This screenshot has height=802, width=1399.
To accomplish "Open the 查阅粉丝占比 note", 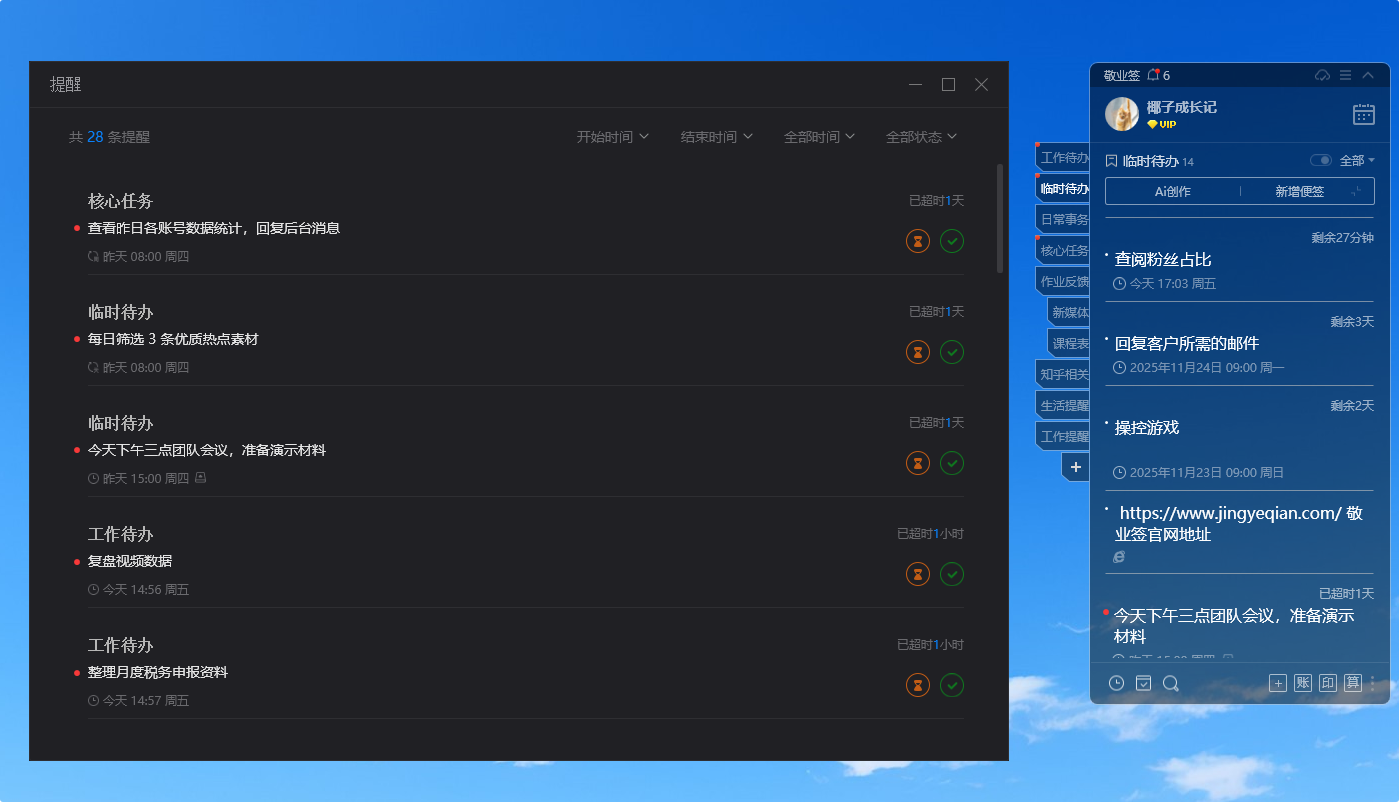I will (1163, 259).
